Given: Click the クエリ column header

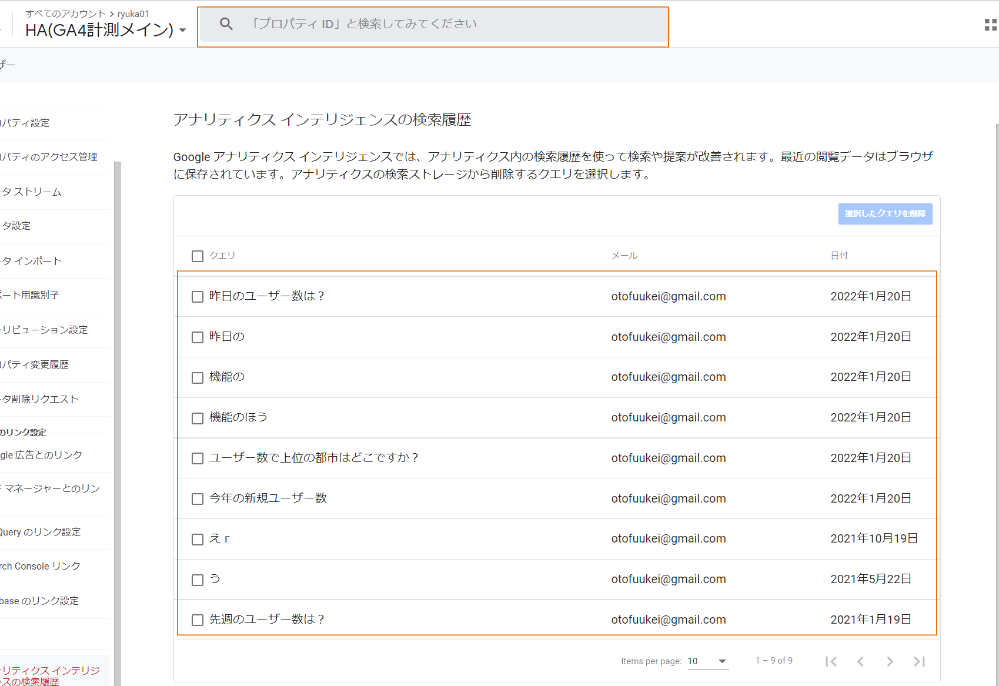Looking at the screenshot, I should tap(222, 255).
